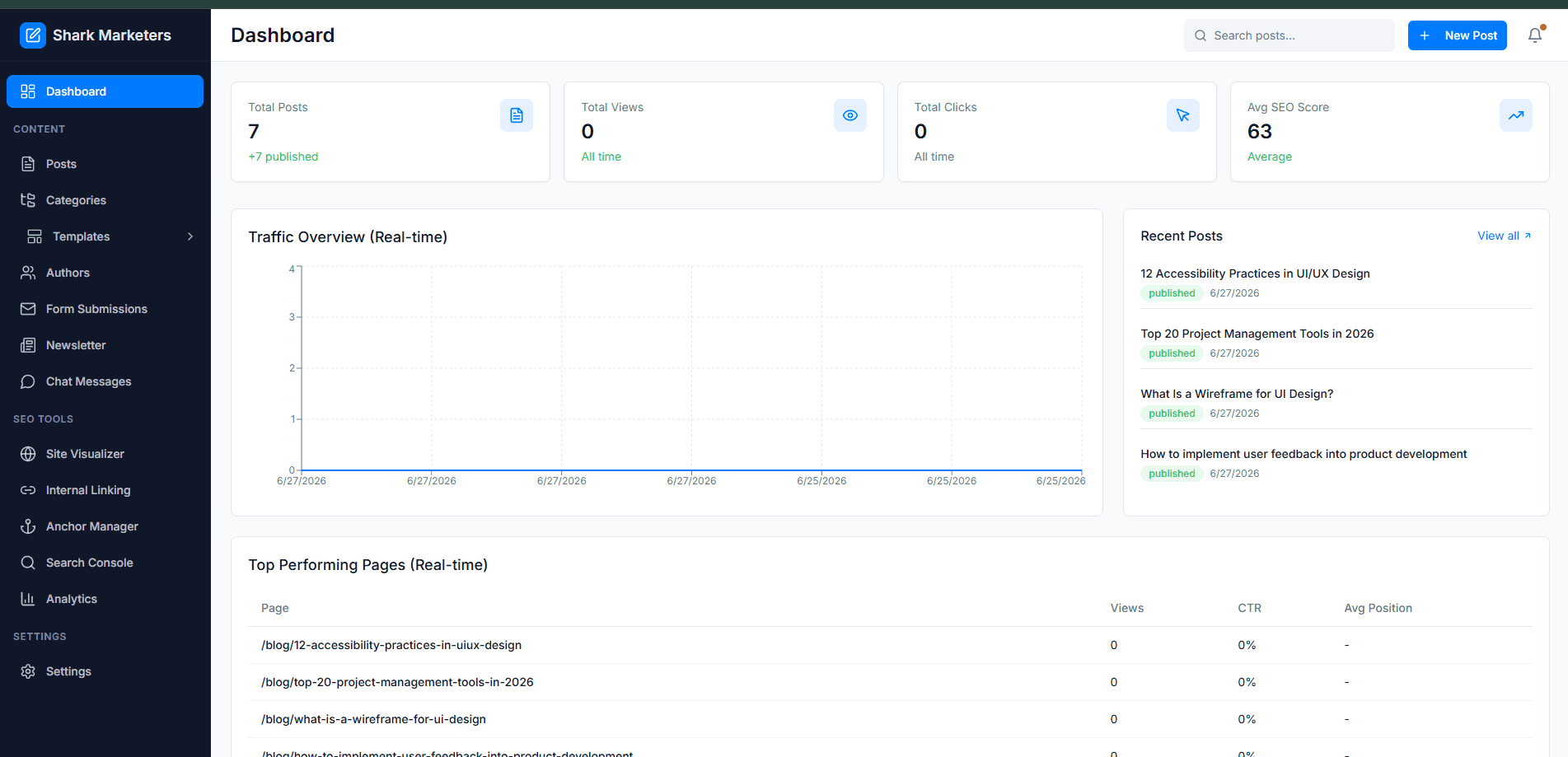The height and width of the screenshot is (757, 1568).
Task: Click published badge under Wireframe post
Action: (x=1172, y=414)
